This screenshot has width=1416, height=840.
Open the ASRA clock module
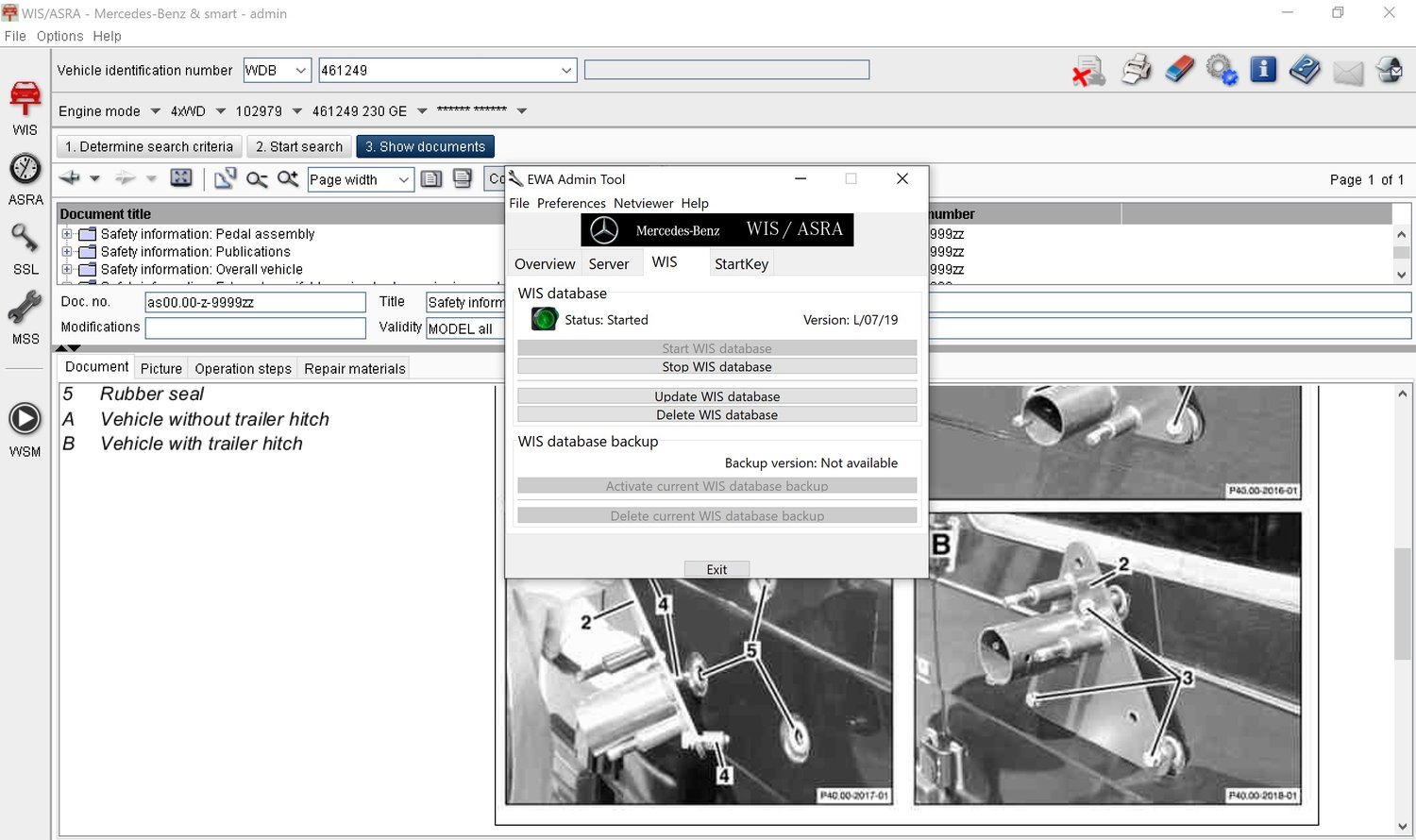pos(25,170)
